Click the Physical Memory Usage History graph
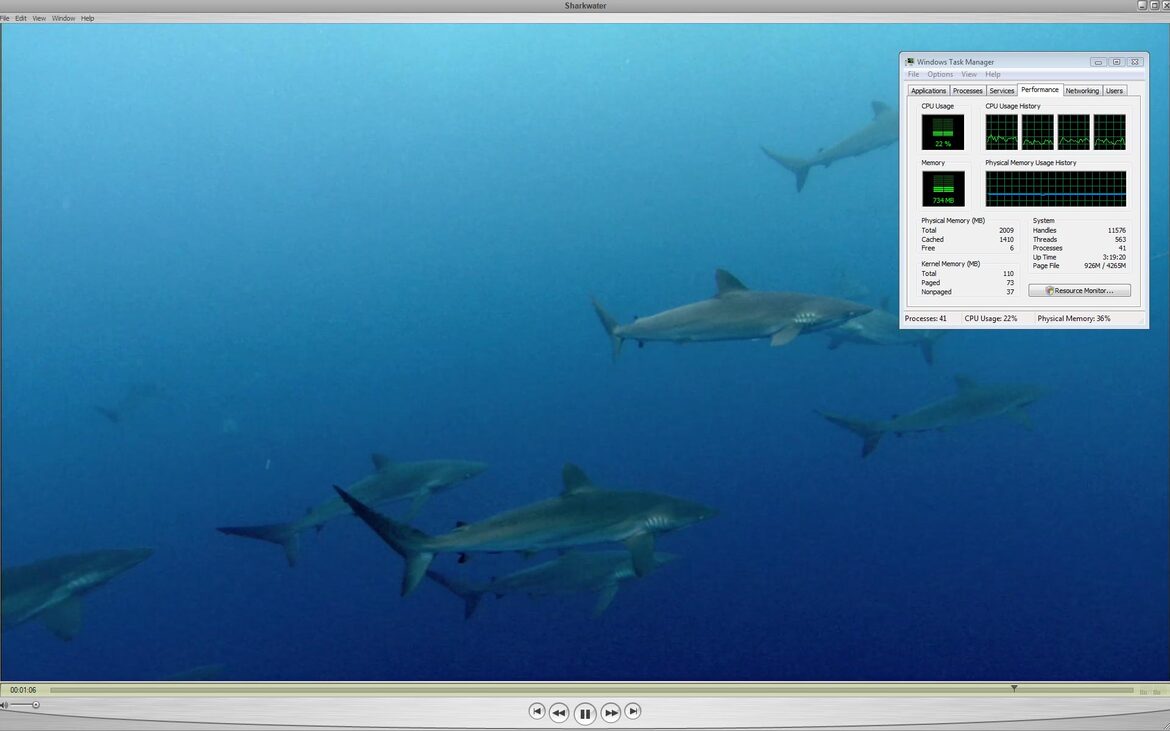 [1055, 189]
